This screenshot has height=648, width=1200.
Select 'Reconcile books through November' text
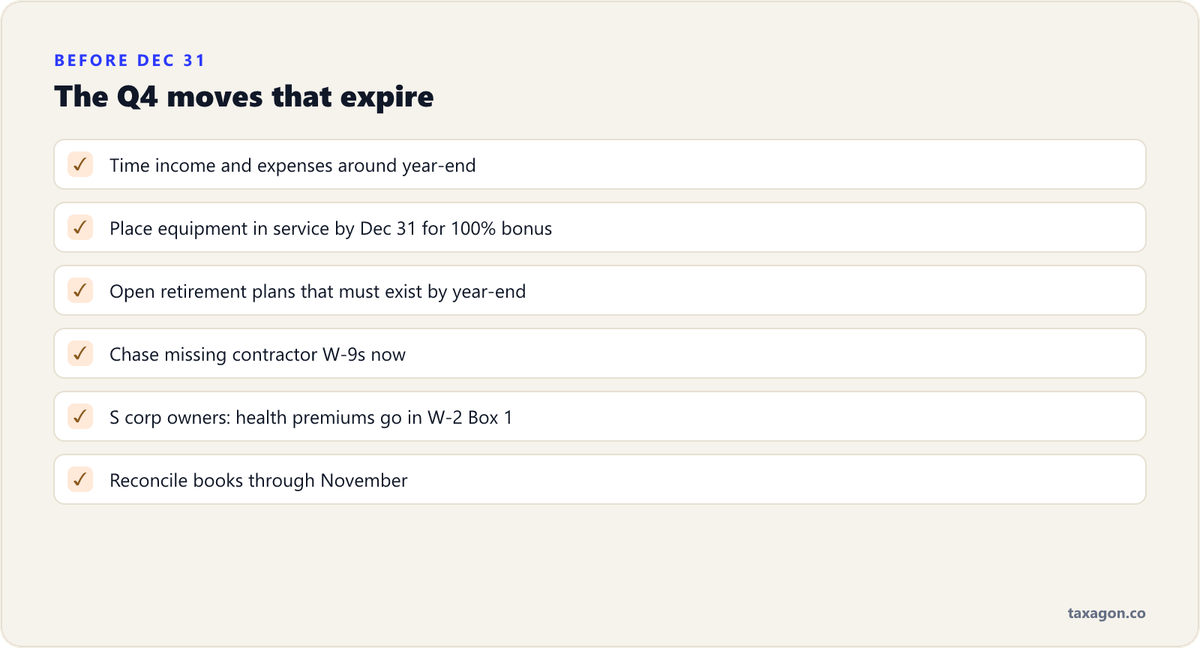(x=258, y=480)
